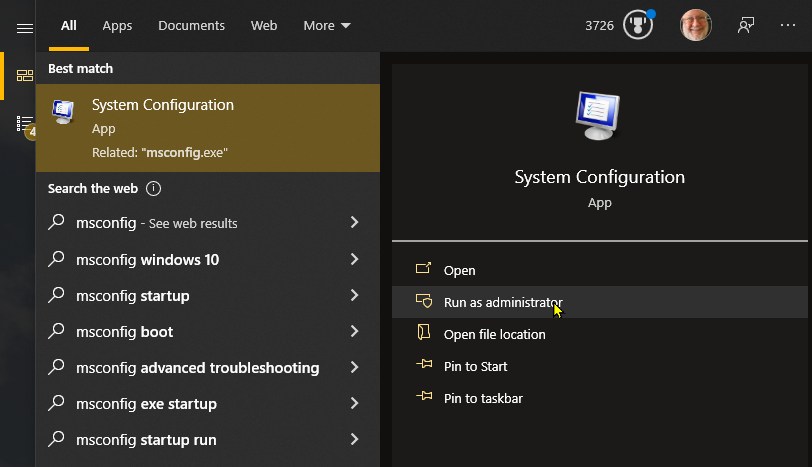This screenshot has width=812, height=467.
Task: Click large System Configuration icon in preview
Action: (598, 115)
